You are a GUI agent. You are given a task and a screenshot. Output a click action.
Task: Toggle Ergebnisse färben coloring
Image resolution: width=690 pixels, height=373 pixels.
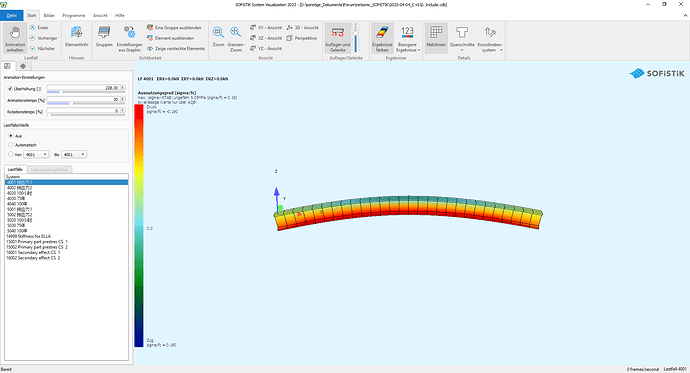382,38
